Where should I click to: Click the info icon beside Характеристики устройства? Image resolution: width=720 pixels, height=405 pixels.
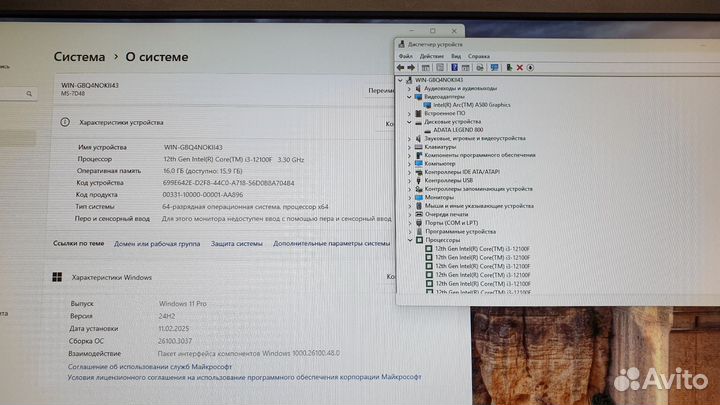(65, 122)
